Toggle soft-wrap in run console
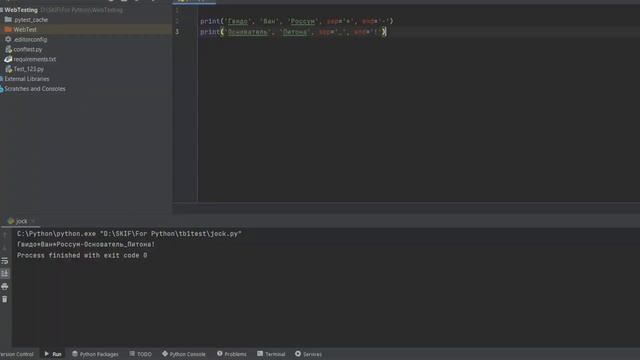Screen dimensions: 640x360 4,260
